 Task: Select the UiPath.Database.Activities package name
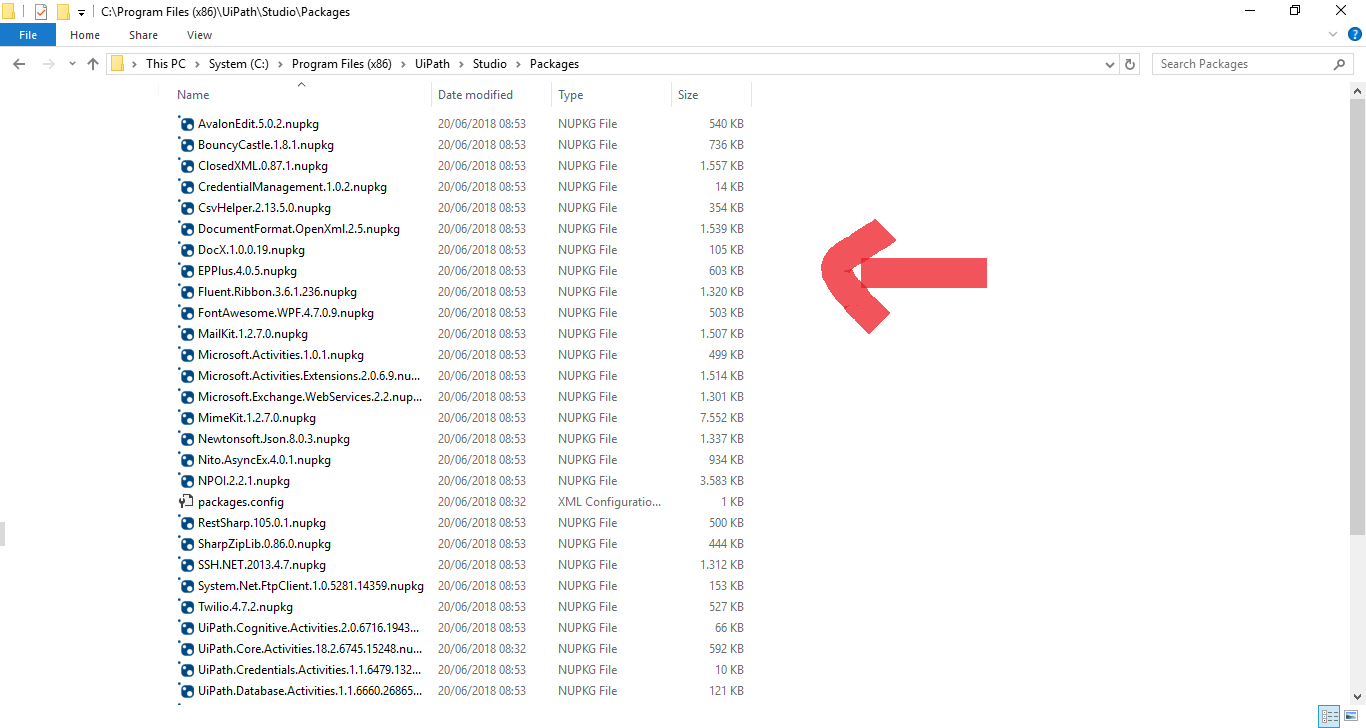310,691
